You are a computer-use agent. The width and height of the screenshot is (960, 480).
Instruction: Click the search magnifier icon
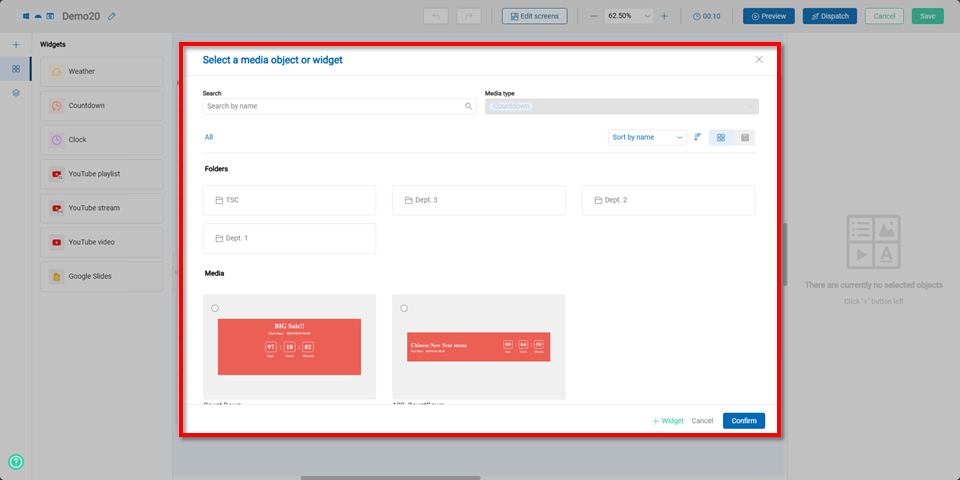click(x=468, y=106)
